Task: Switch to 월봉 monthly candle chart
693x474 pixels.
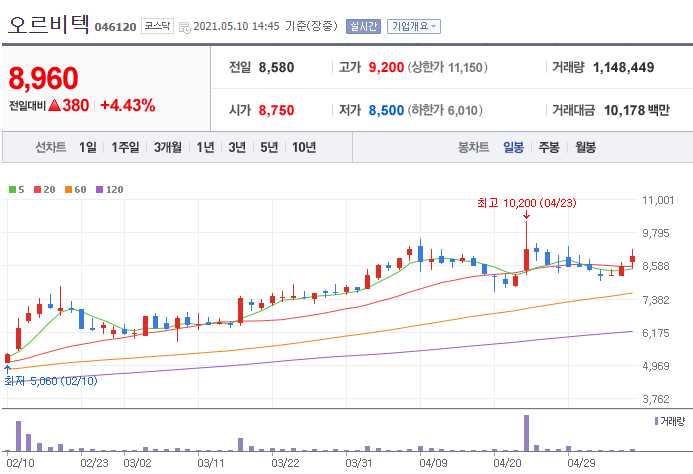Action: point(585,147)
